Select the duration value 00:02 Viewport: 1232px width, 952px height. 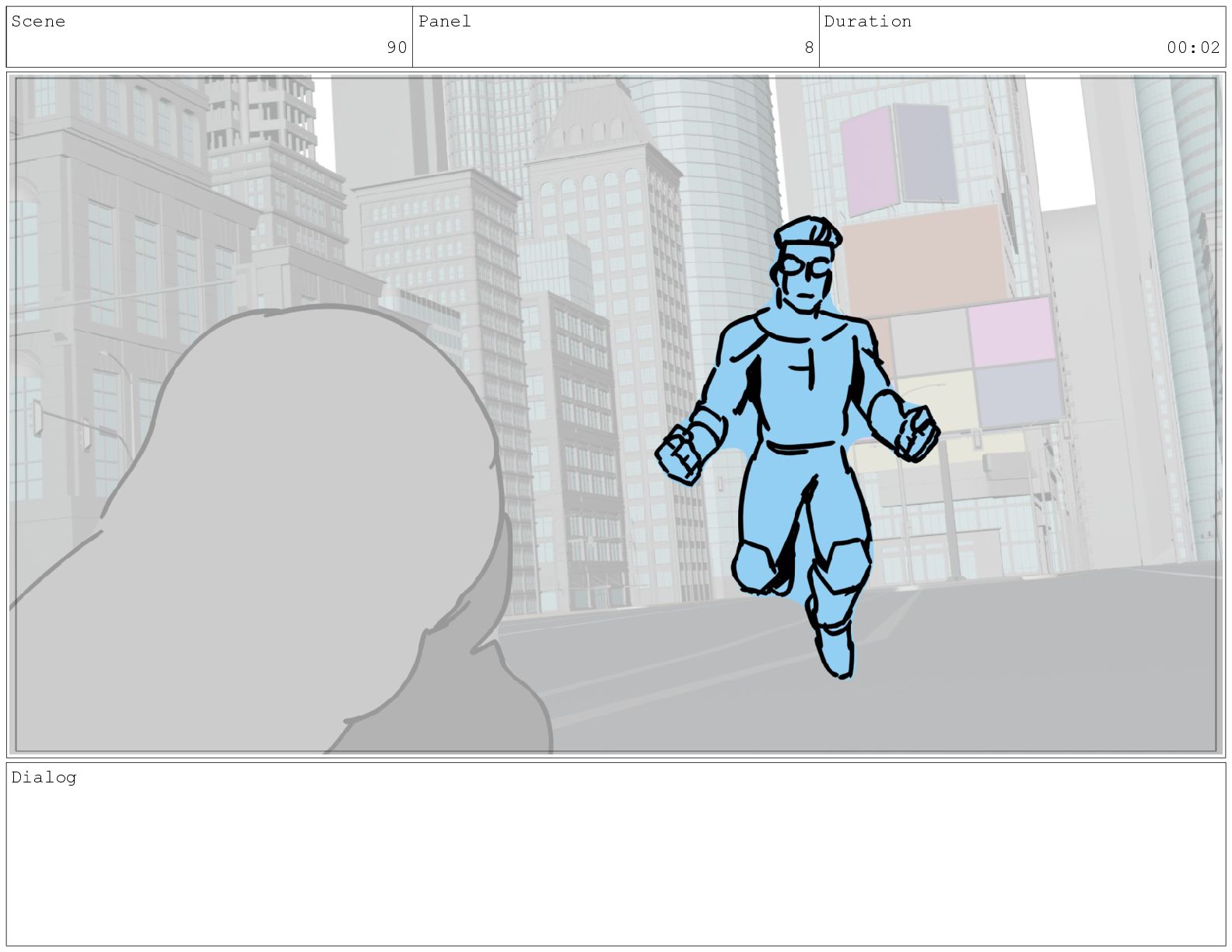pos(1193,47)
